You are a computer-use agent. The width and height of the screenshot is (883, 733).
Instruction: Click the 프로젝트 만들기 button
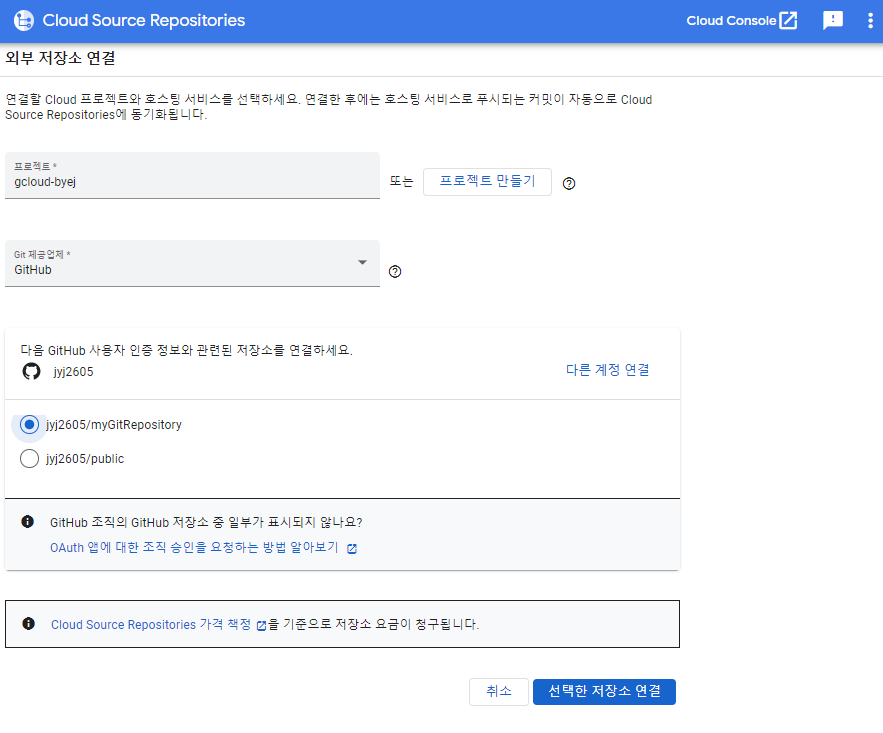point(487,182)
